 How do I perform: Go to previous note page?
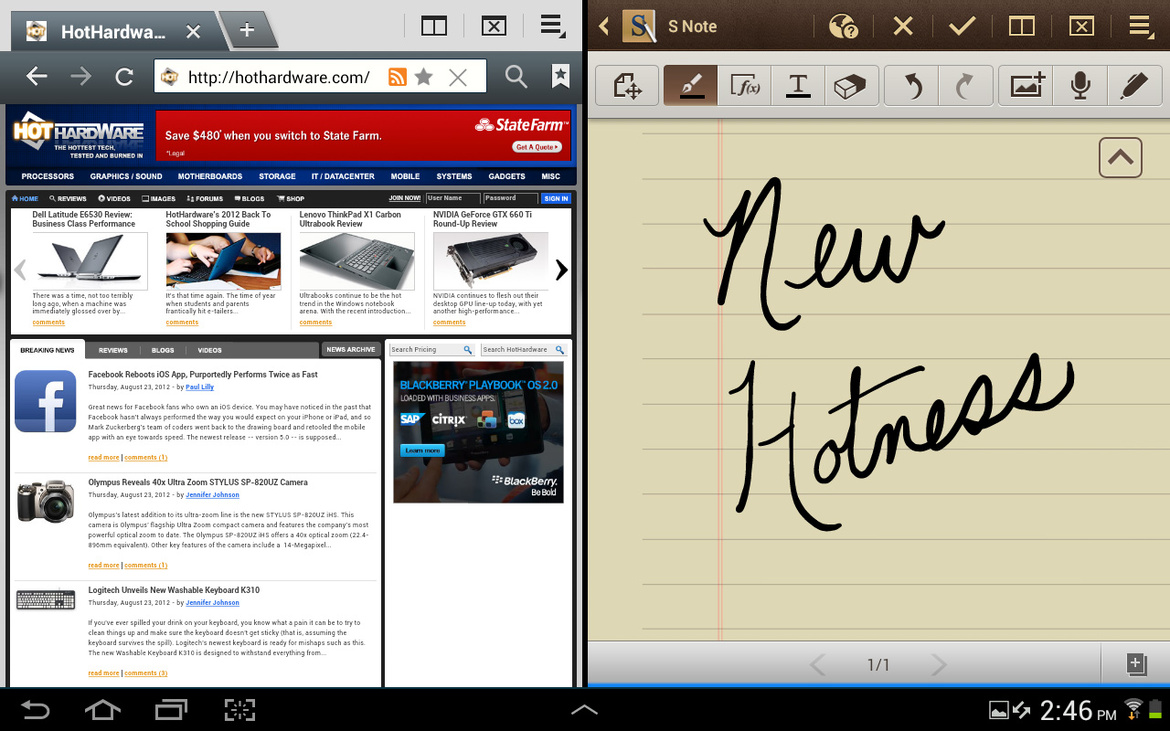[819, 664]
